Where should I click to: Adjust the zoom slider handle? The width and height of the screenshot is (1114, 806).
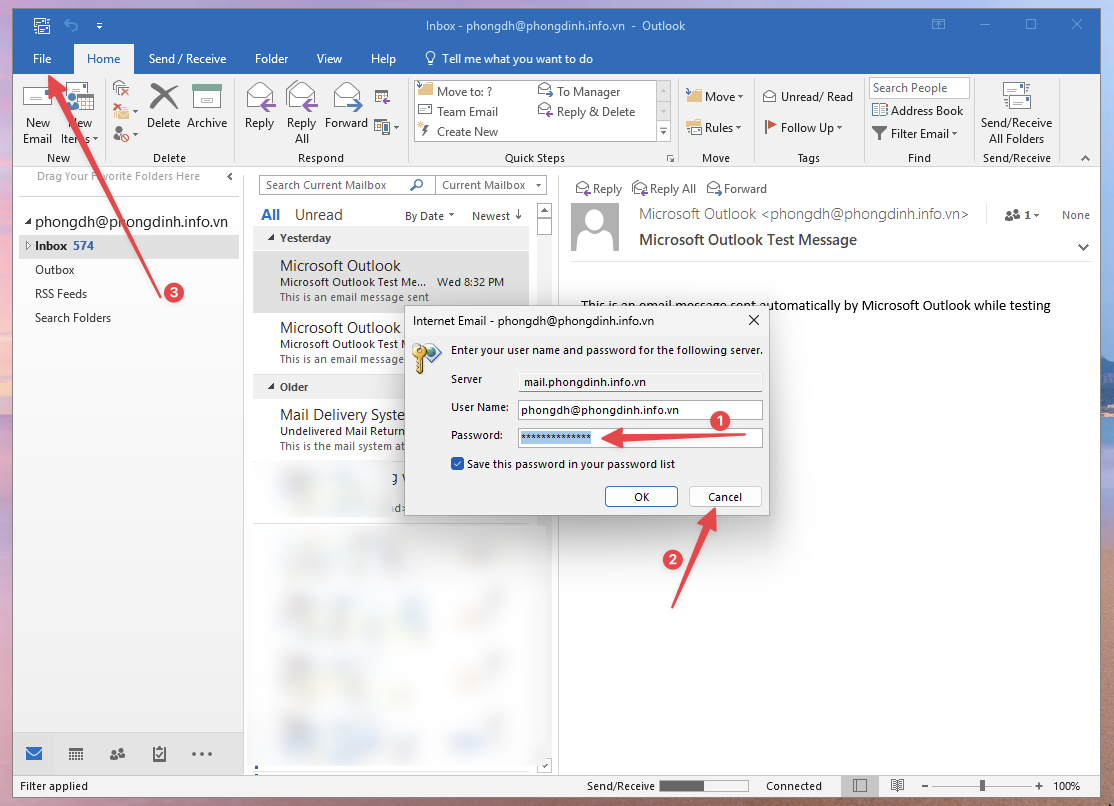pyautogui.click(x=982, y=785)
